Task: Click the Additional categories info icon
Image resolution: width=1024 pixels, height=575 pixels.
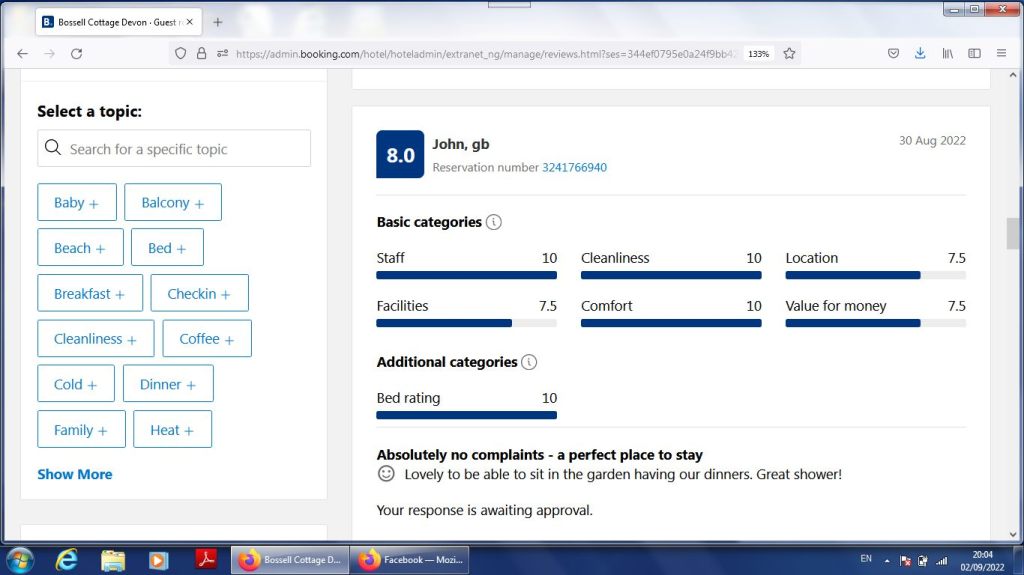Action: click(529, 362)
